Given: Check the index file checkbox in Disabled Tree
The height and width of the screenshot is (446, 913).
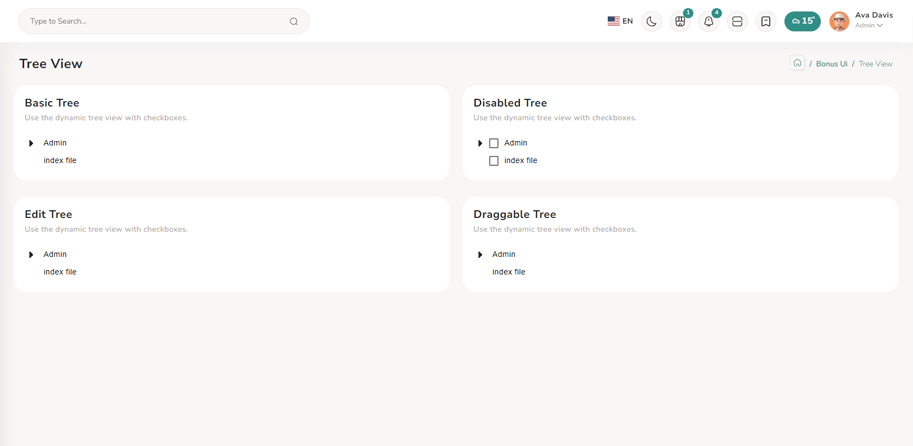Looking at the screenshot, I should pyautogui.click(x=494, y=161).
